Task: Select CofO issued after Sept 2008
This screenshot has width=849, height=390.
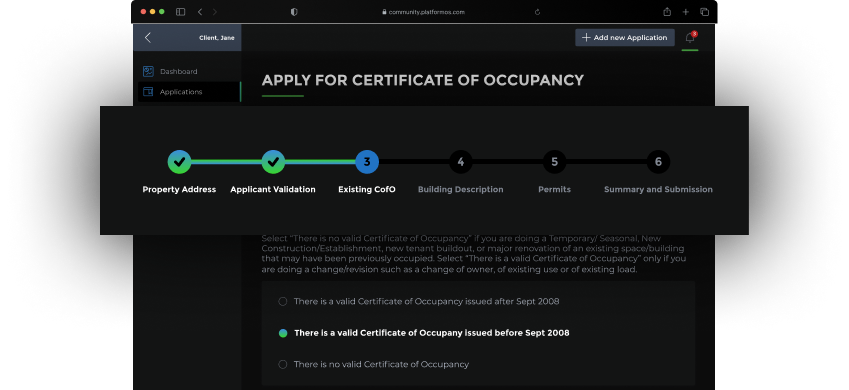Action: pyautogui.click(x=283, y=301)
